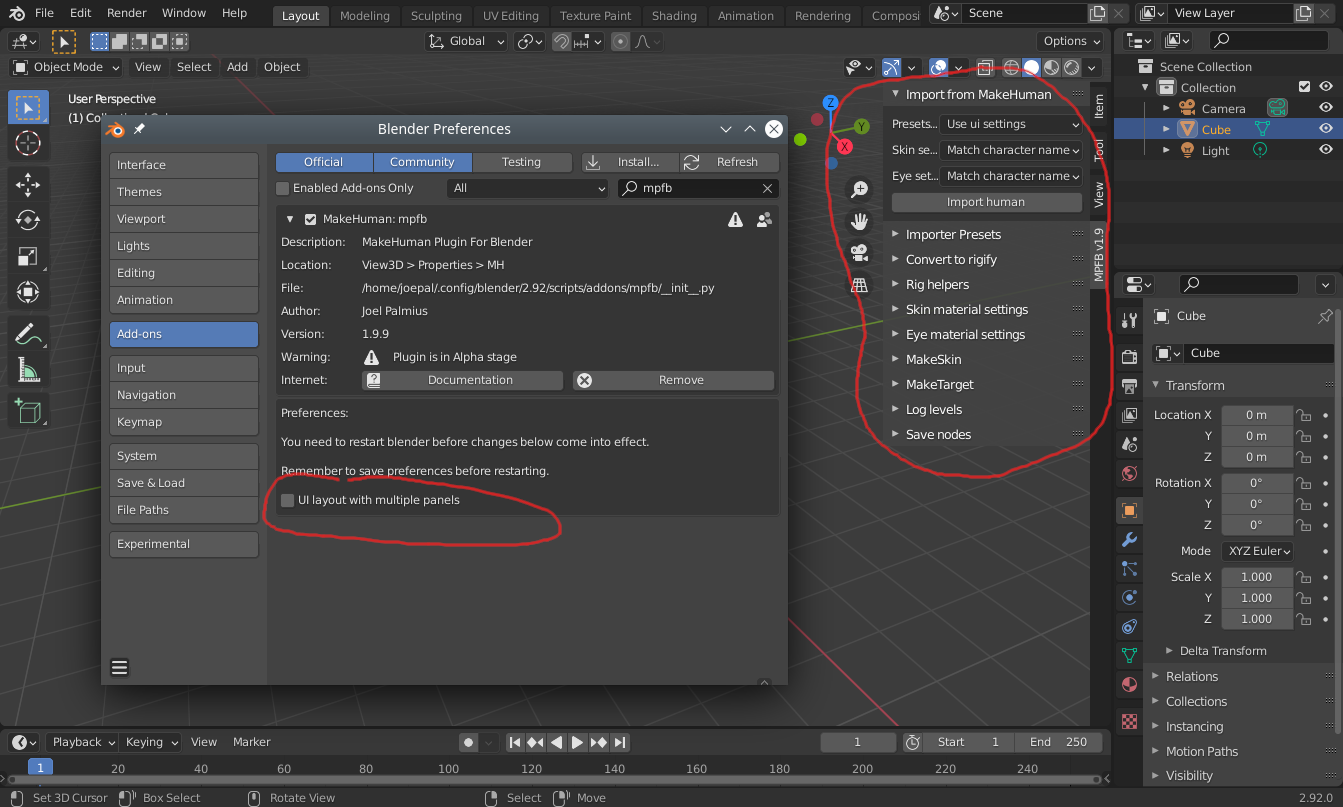The image size is (1343, 807).
Task: Click the Add Cube tool icon
Action: pos(28,410)
